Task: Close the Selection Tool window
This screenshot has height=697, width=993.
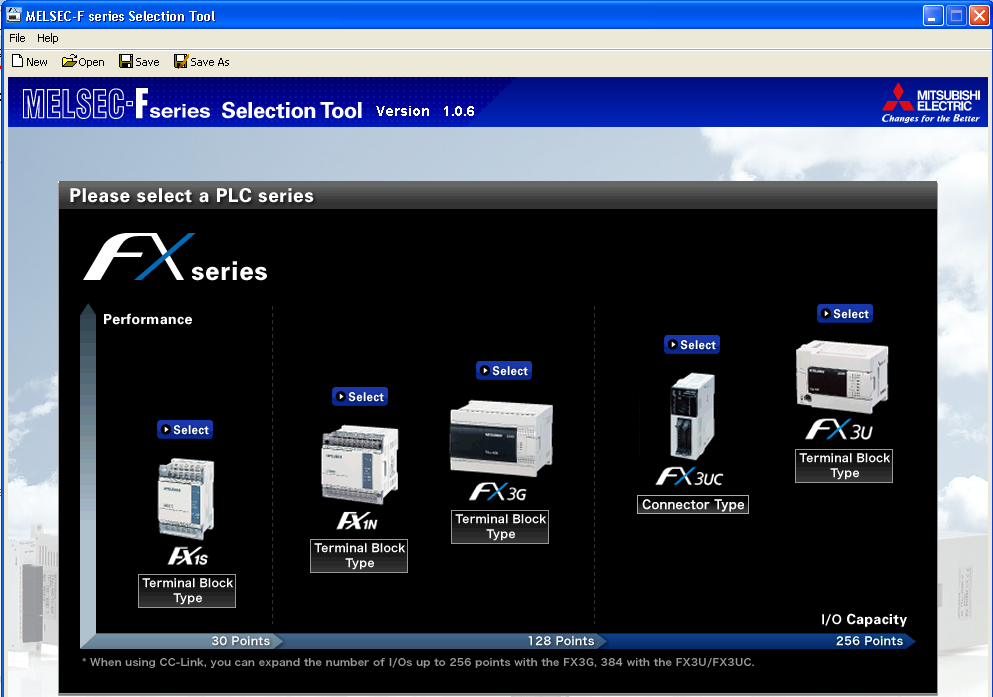Action: pos(979,16)
